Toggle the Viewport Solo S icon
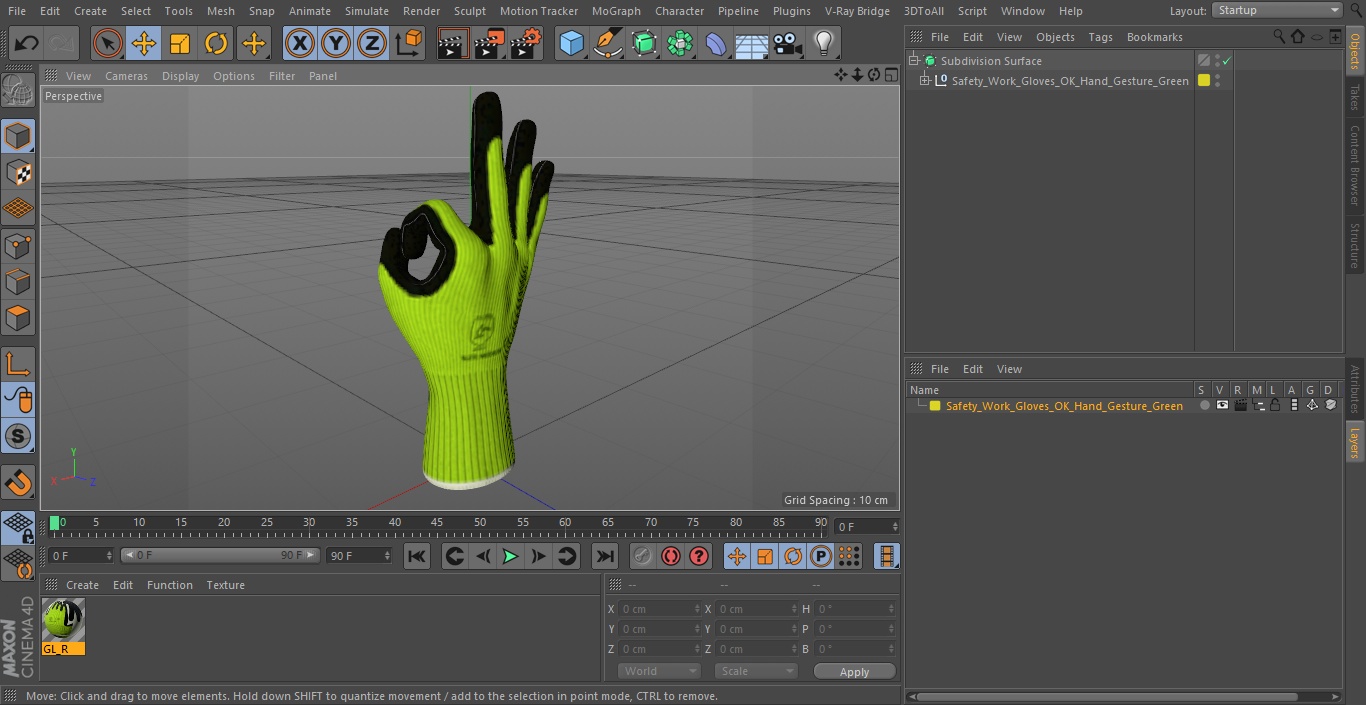The width and height of the screenshot is (1366, 705). pyautogui.click(x=18, y=436)
